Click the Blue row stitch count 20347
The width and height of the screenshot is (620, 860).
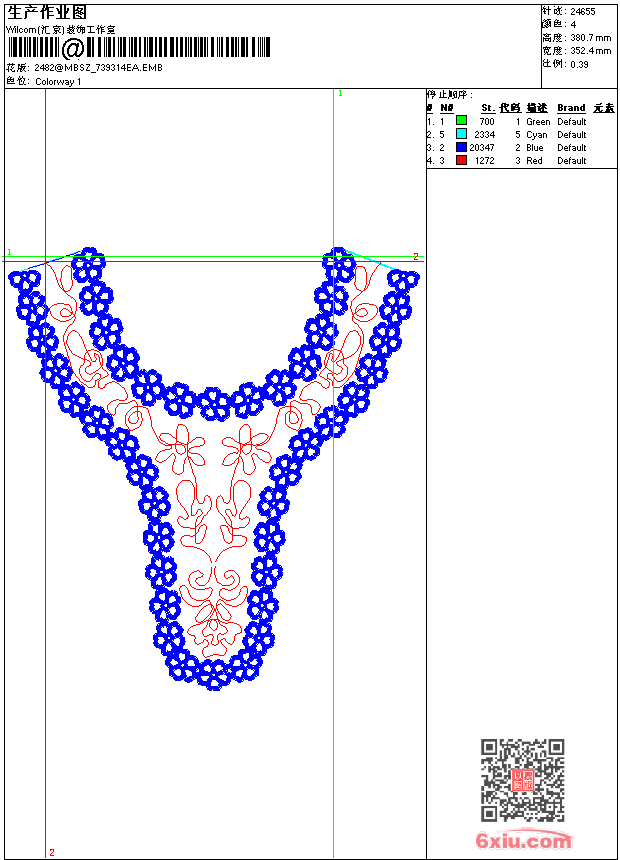tap(482, 147)
